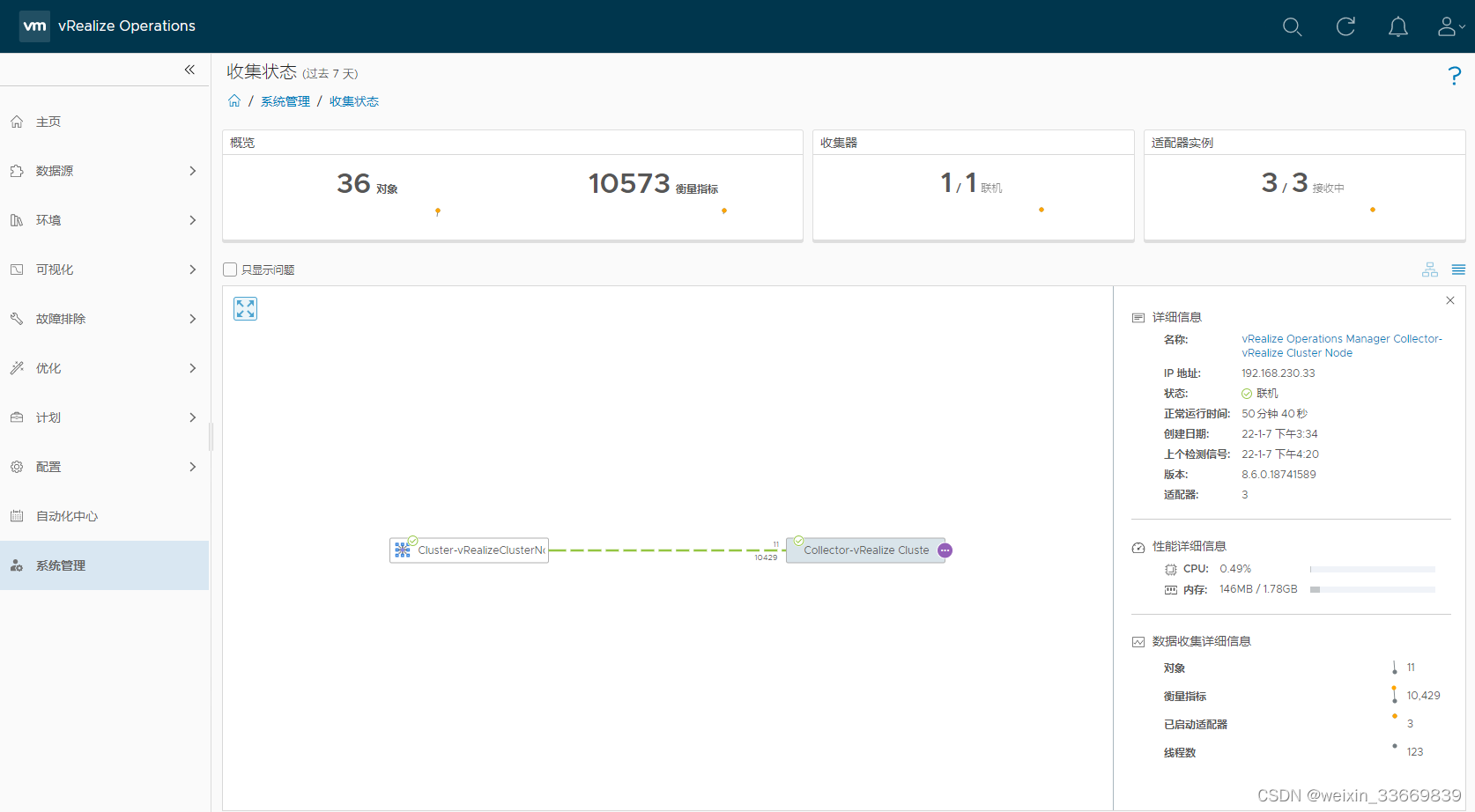
Task: Click the 对象 sparkline in data collection details
Action: point(1394,668)
